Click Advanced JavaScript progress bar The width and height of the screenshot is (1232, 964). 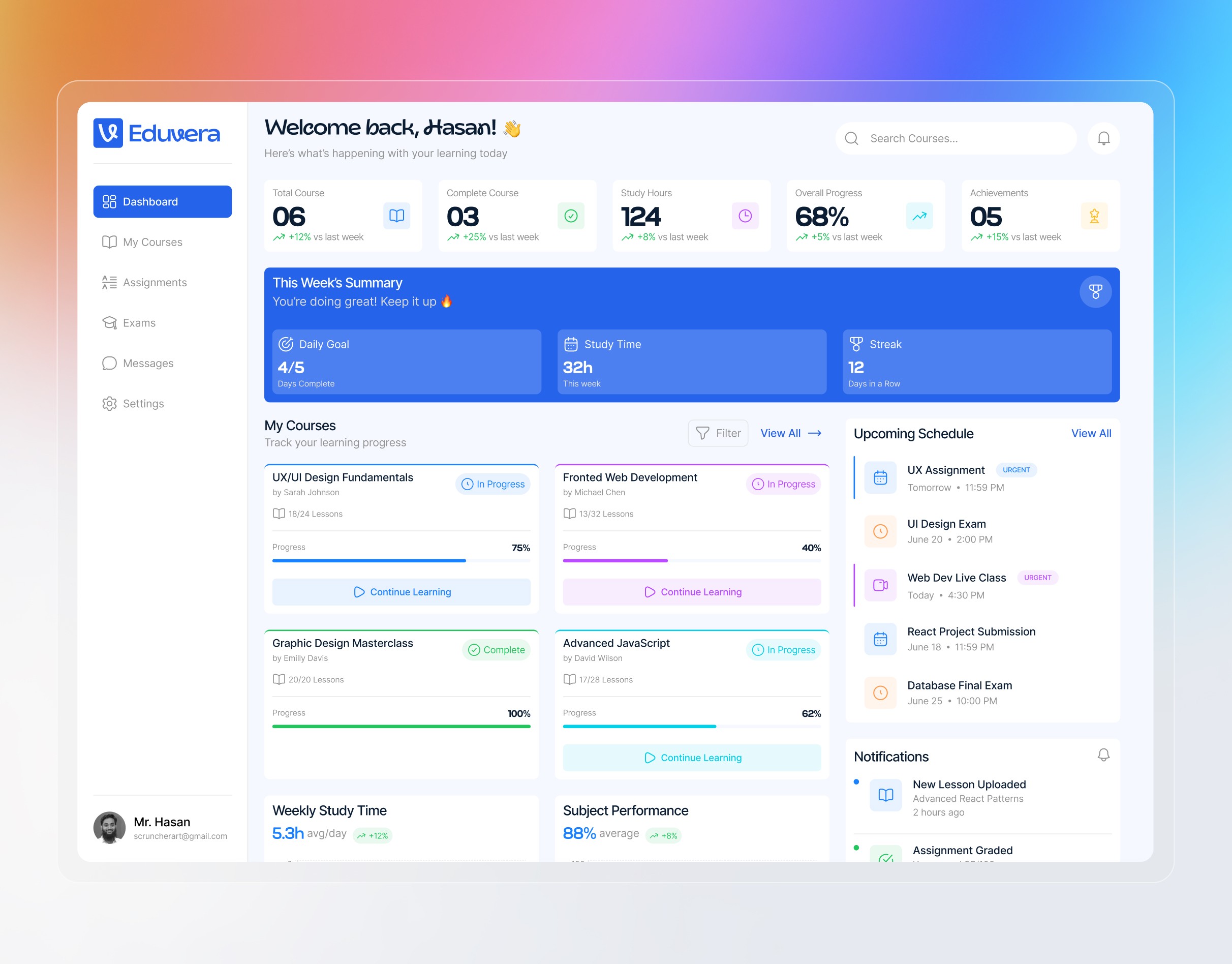[x=692, y=727]
